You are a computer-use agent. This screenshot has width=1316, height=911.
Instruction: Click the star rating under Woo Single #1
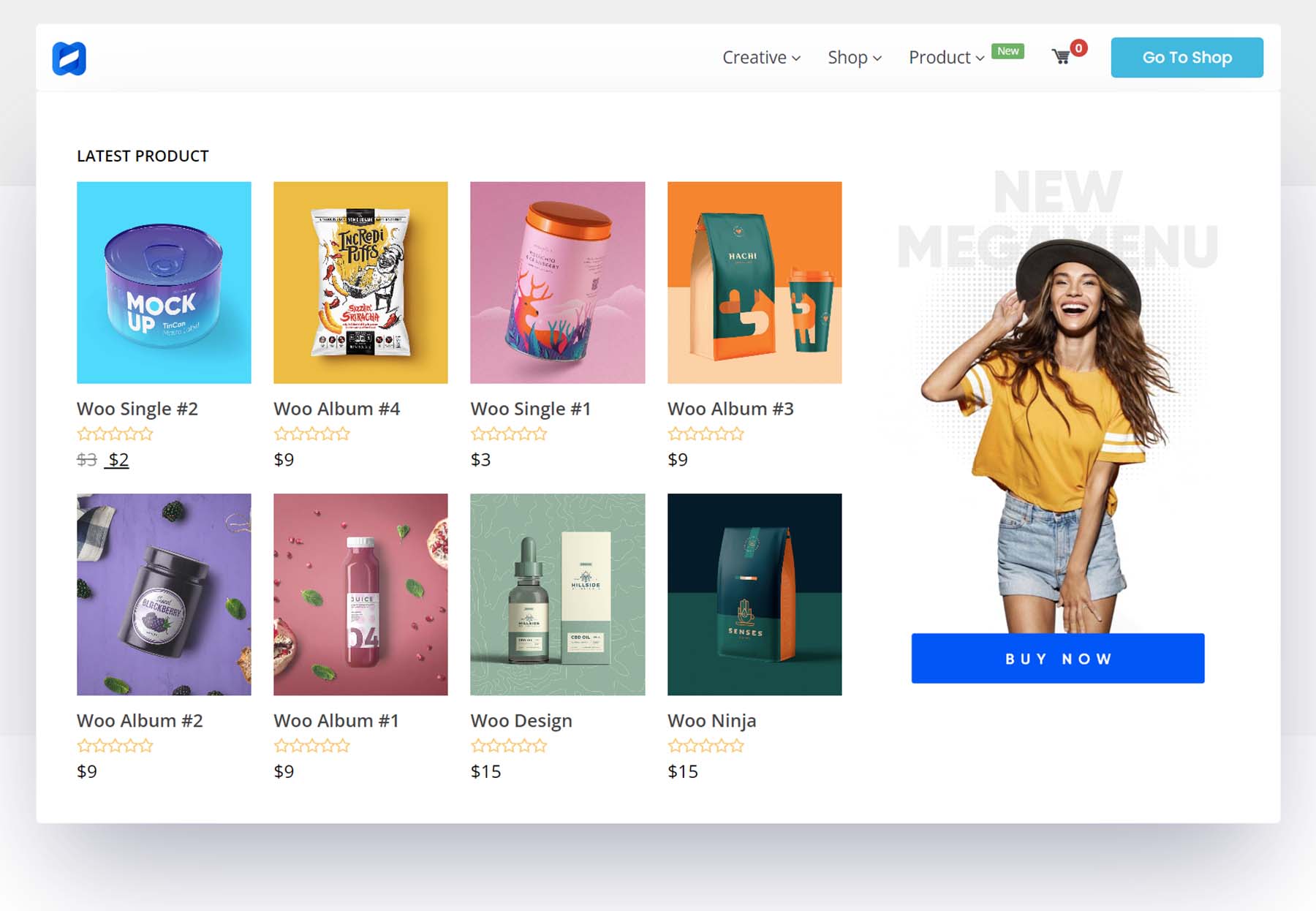coord(509,434)
